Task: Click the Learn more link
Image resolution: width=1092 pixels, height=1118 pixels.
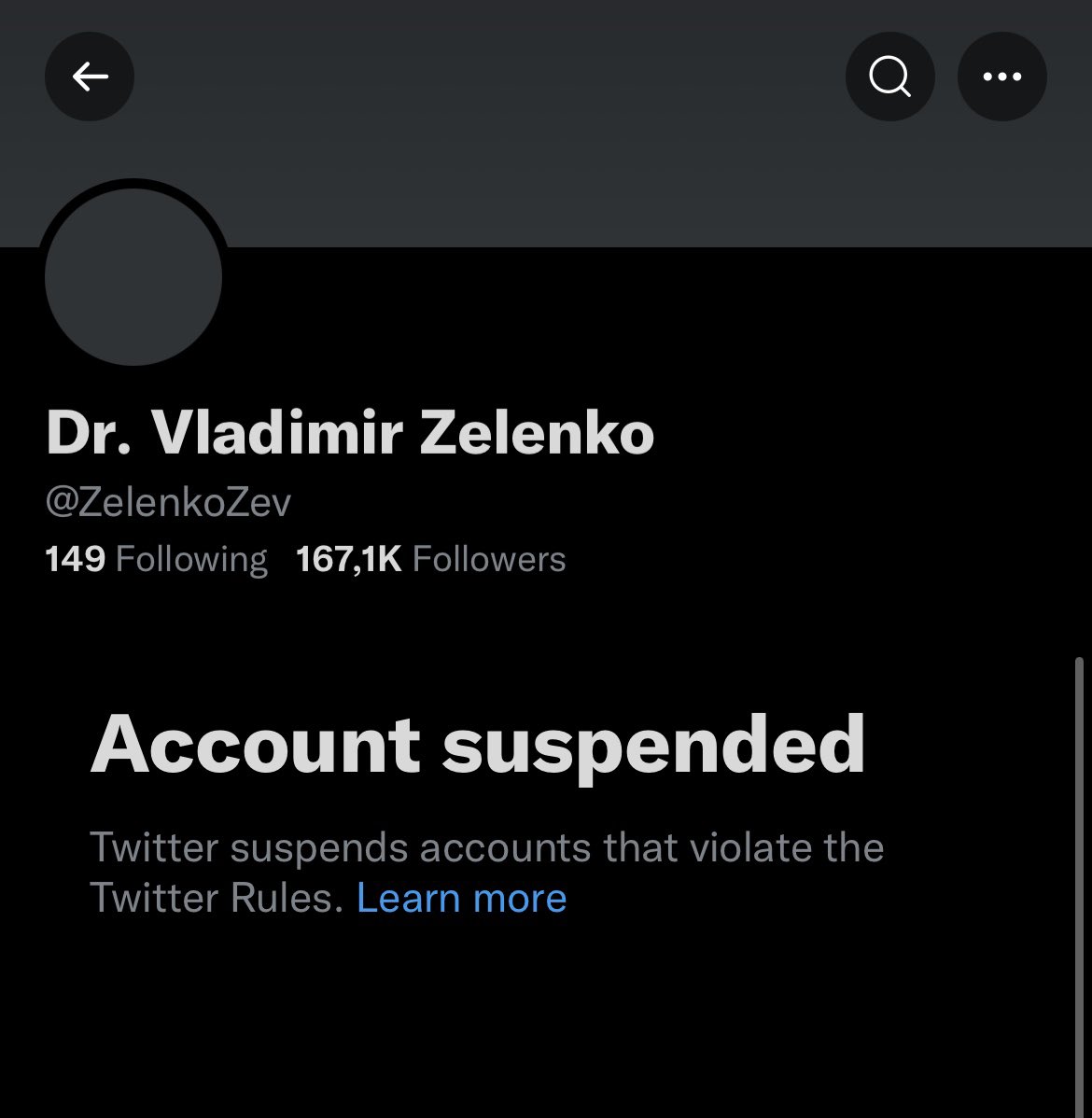Action: [462, 898]
